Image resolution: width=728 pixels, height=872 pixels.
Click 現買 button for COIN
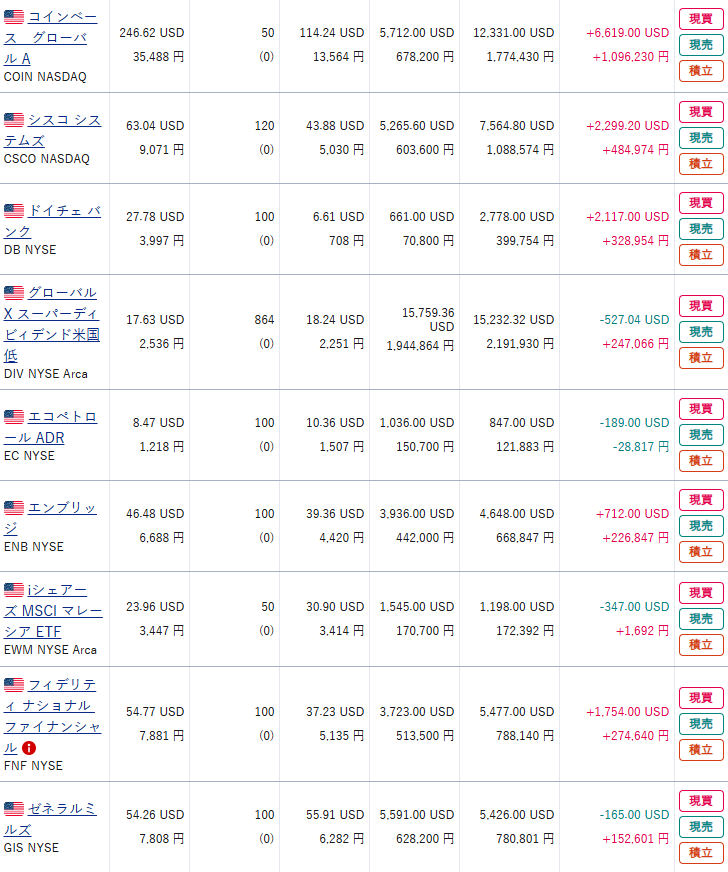(x=701, y=19)
